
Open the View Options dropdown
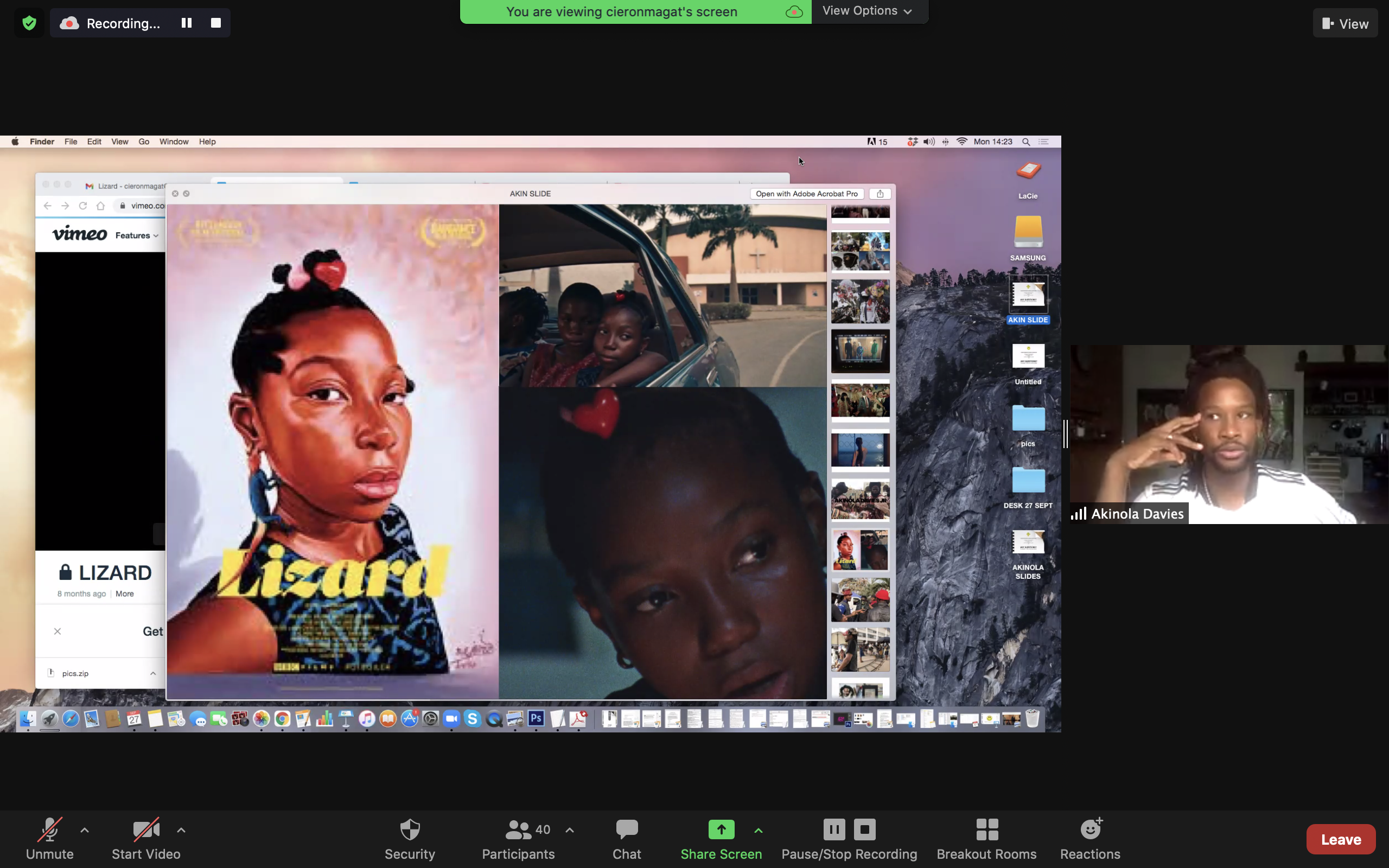point(868,11)
